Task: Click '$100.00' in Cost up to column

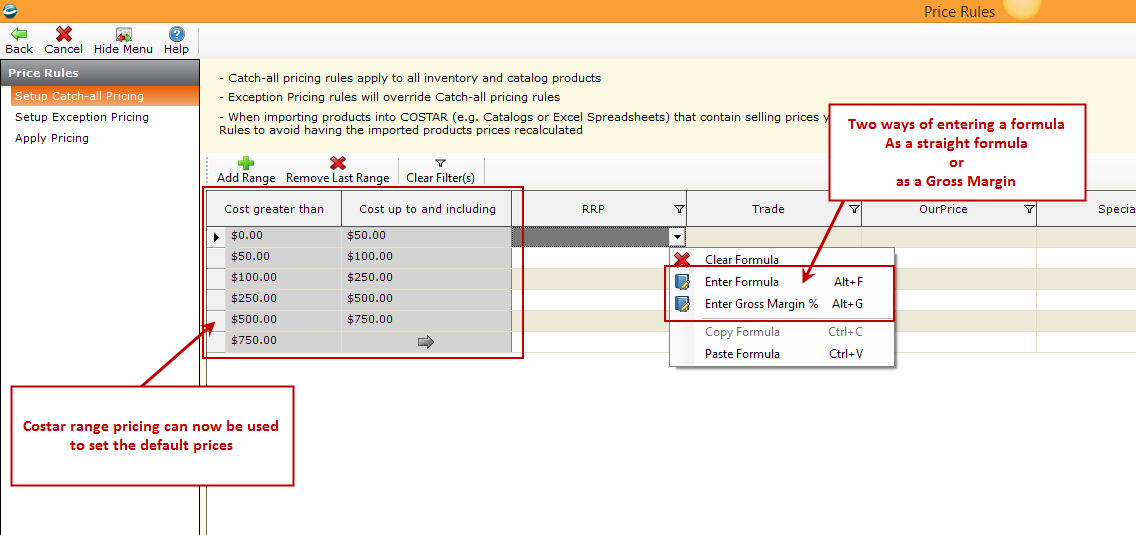Action: pos(427,257)
